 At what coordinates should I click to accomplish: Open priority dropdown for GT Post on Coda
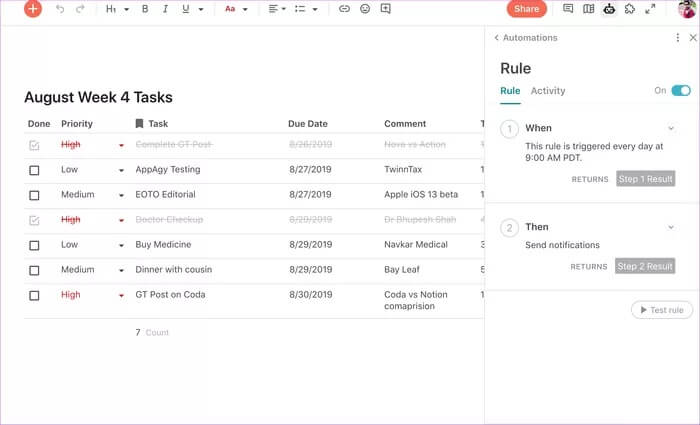[121, 296]
